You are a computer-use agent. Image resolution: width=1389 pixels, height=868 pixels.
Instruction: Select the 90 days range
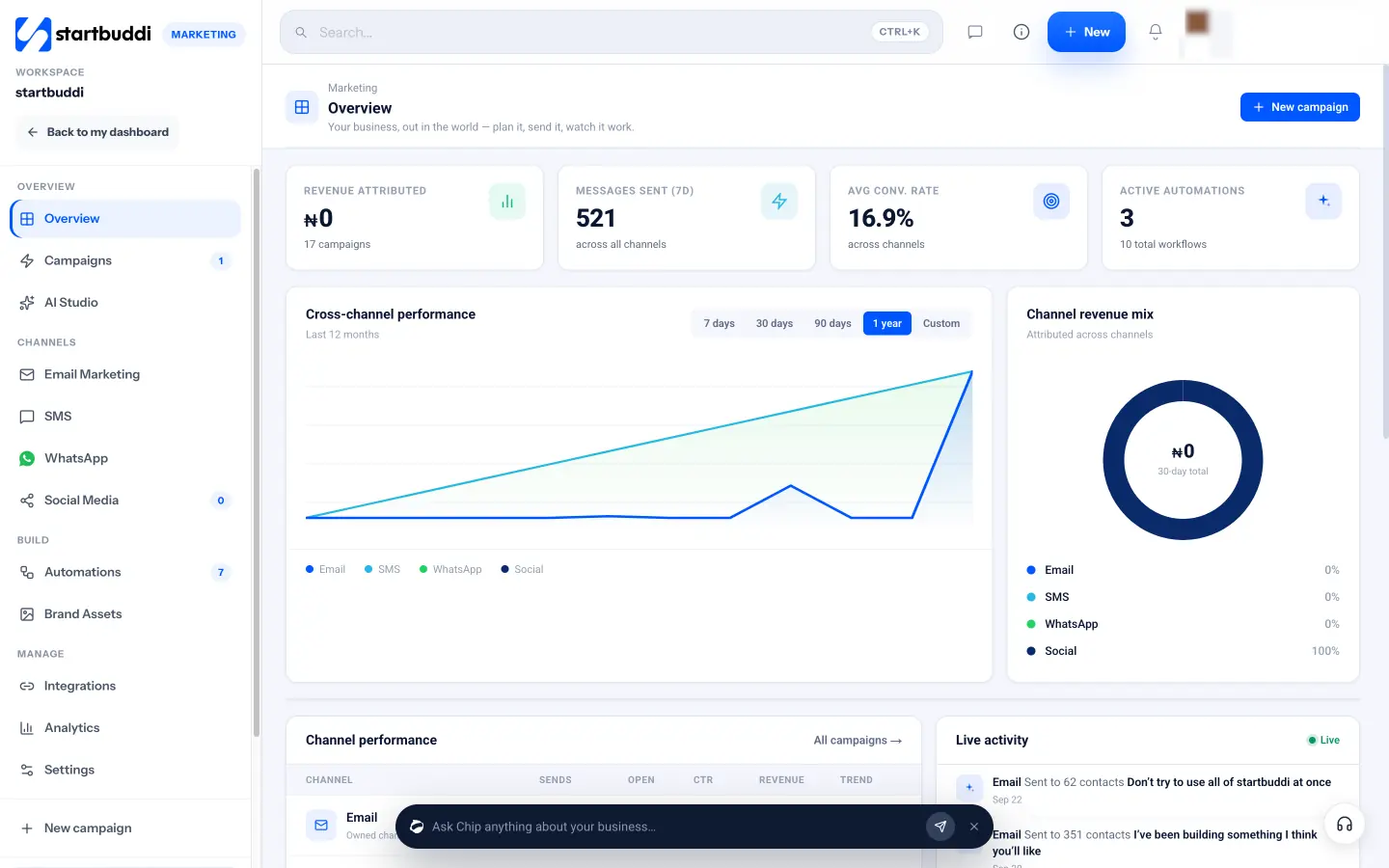[832, 324]
